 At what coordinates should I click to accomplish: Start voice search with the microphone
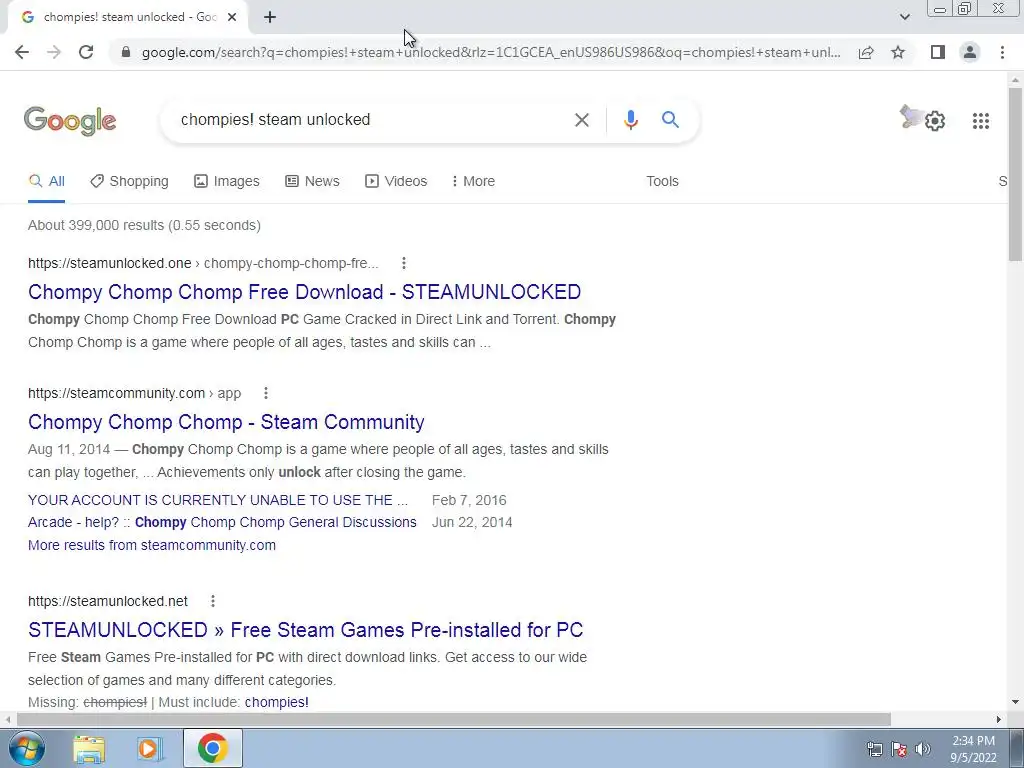pyautogui.click(x=630, y=120)
